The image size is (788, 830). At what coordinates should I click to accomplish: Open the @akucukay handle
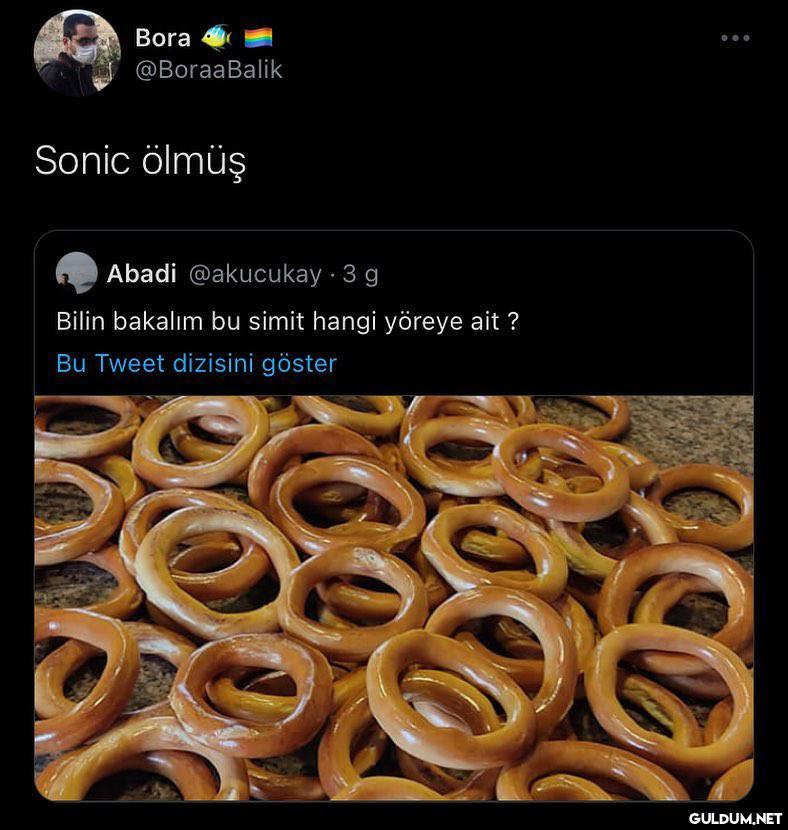point(255,274)
